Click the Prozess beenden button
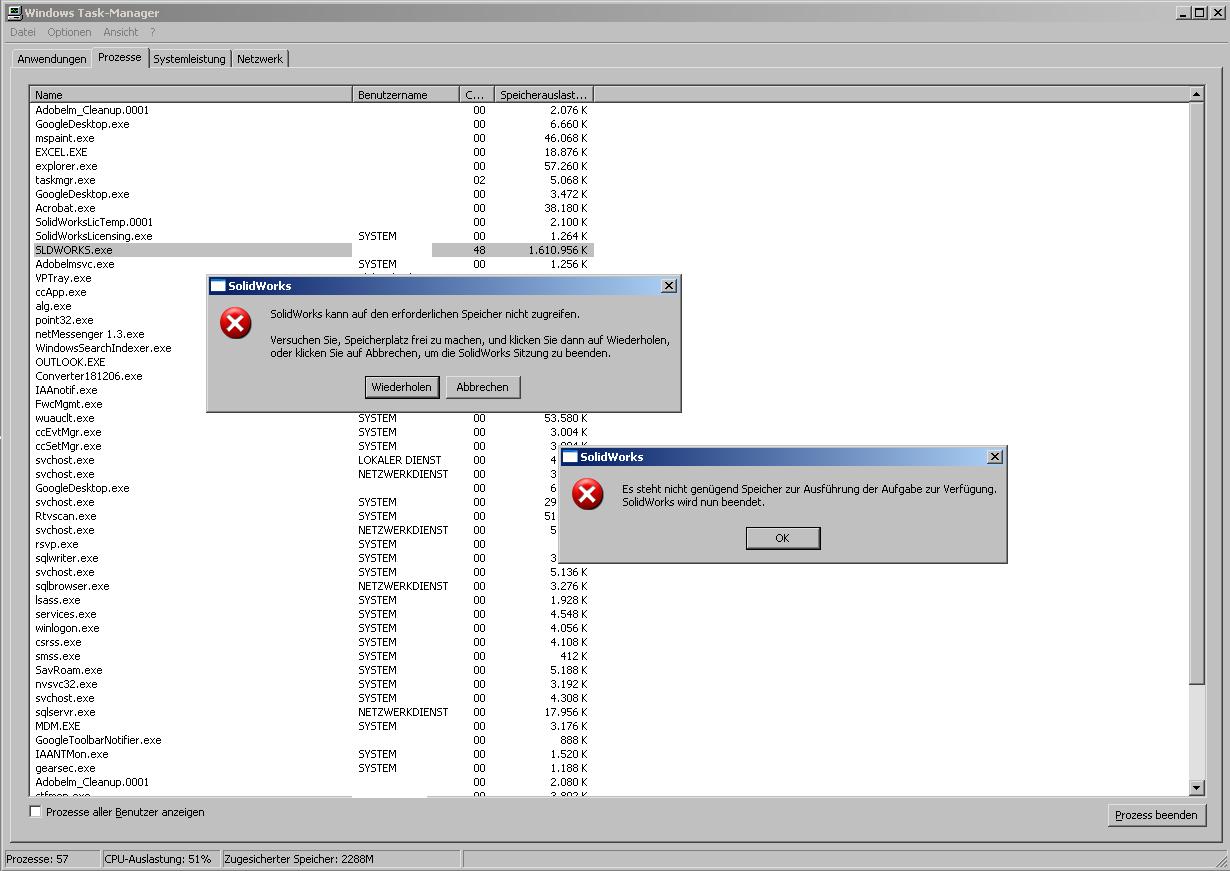This screenshot has height=871, width=1230. 1156,815
